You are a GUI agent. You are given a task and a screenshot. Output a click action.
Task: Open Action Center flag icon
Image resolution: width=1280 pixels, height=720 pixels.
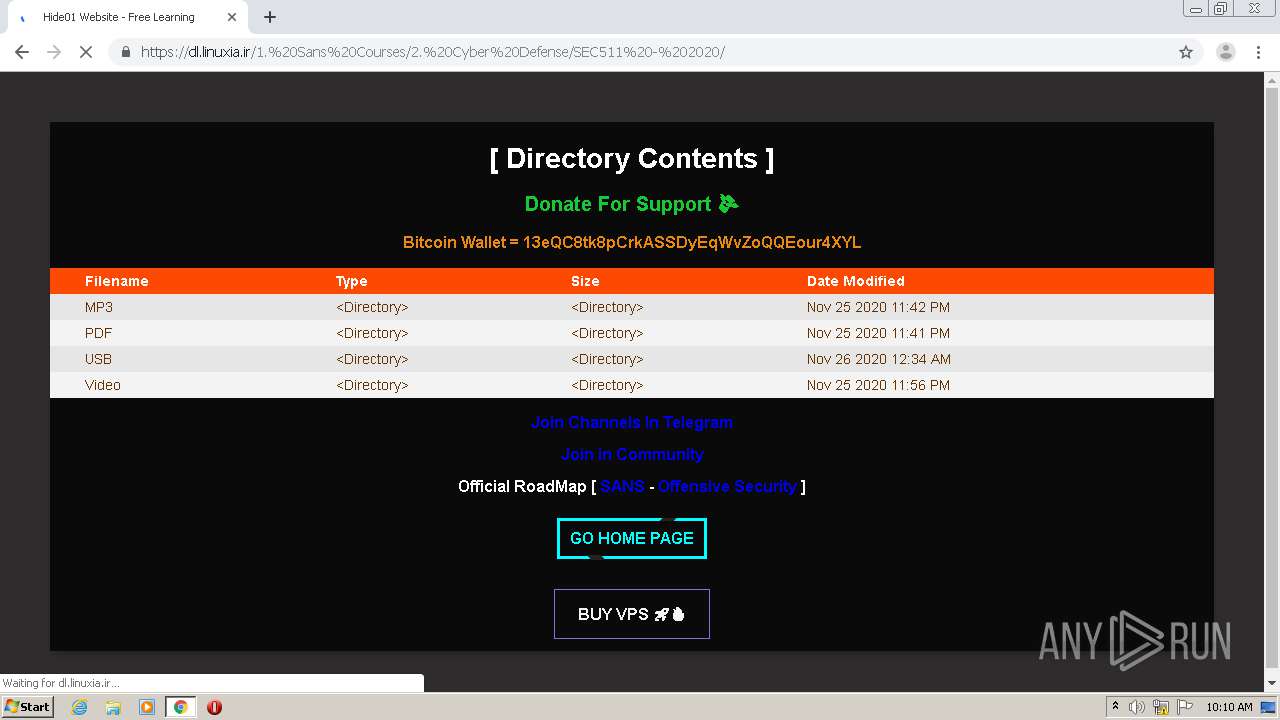[x=1184, y=707]
